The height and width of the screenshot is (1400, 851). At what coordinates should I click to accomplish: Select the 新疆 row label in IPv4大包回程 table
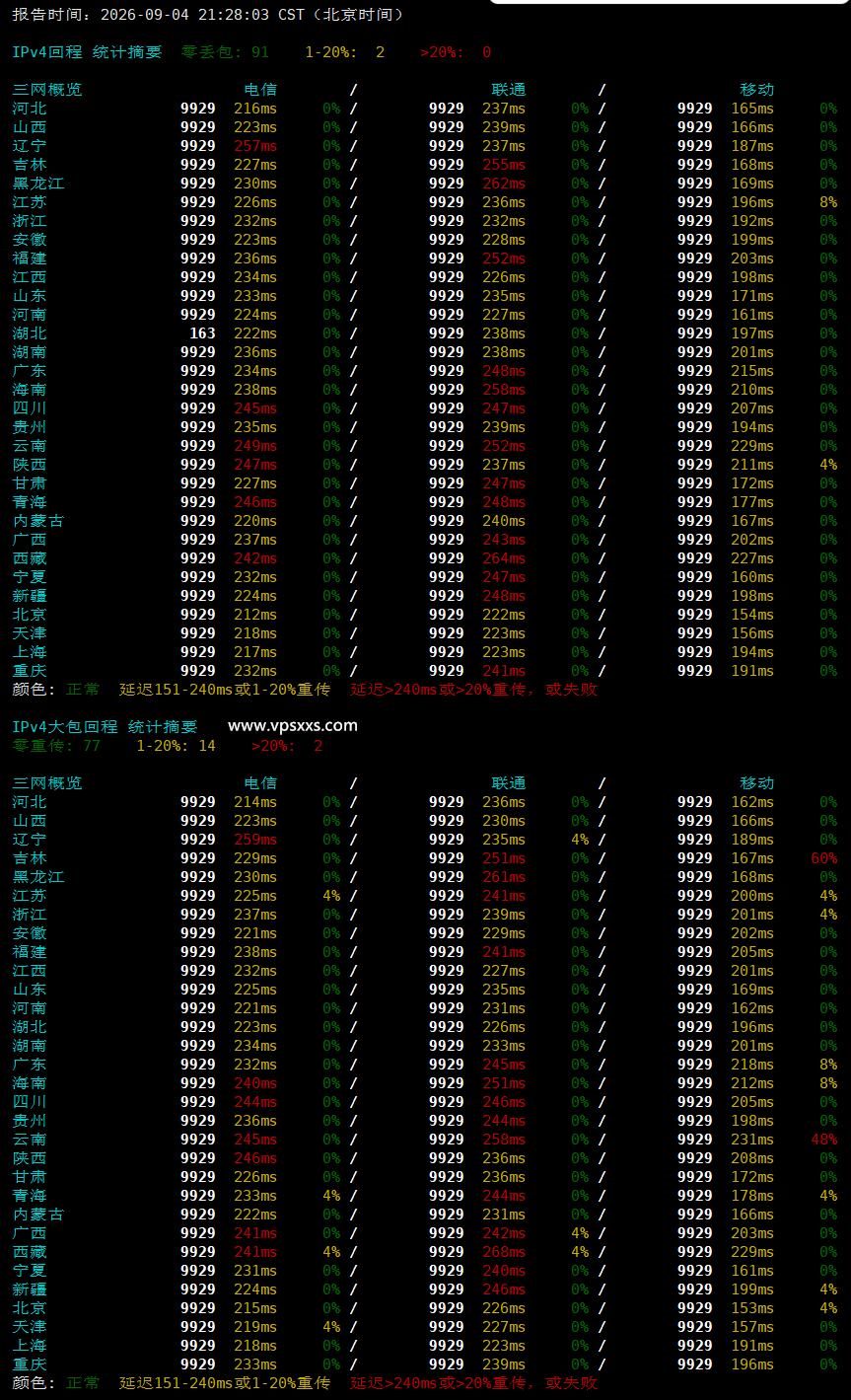(30, 1289)
